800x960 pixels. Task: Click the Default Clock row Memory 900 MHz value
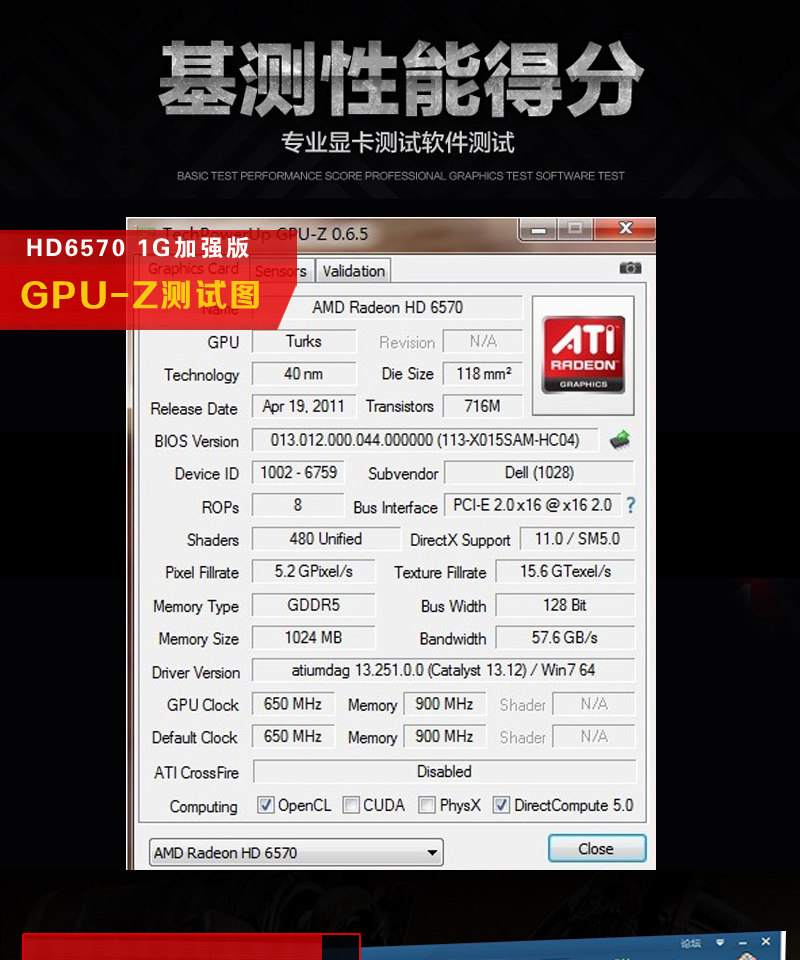445,736
